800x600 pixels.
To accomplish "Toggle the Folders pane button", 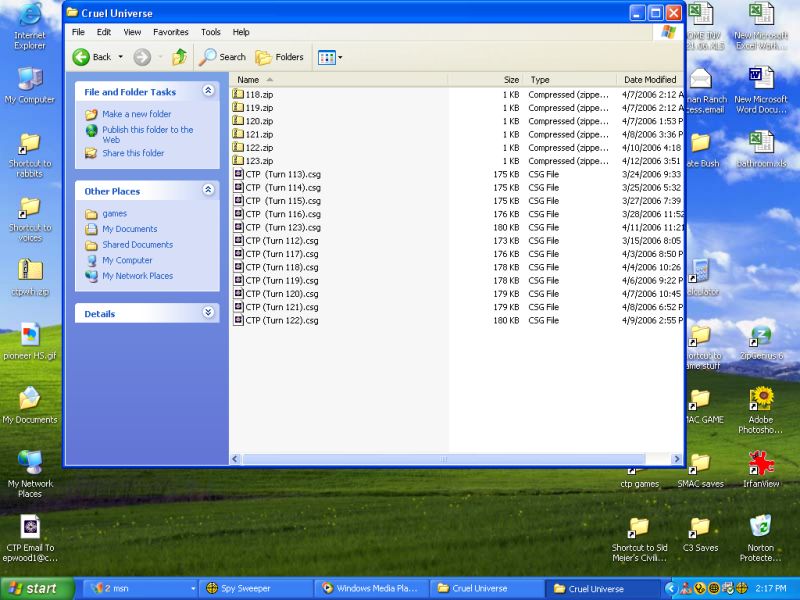I will [279, 57].
